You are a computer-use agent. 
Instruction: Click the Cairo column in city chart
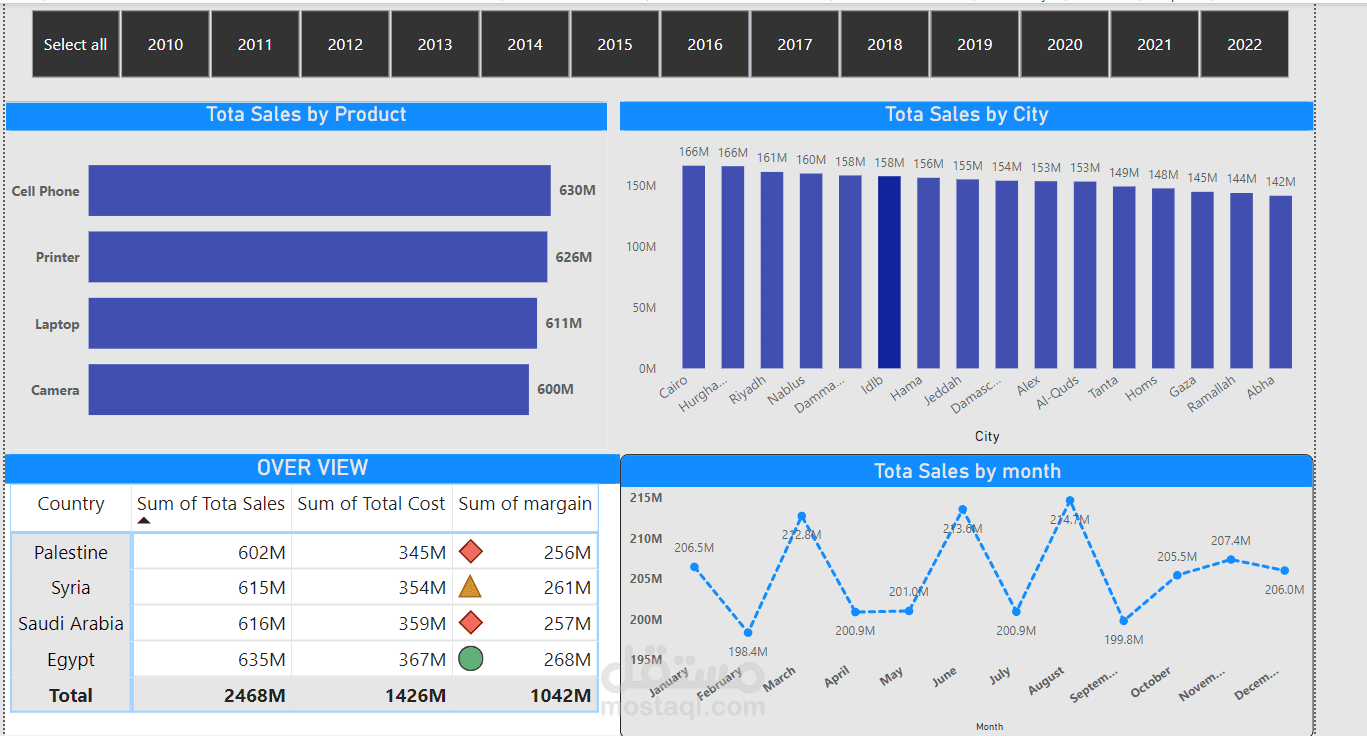pos(694,267)
